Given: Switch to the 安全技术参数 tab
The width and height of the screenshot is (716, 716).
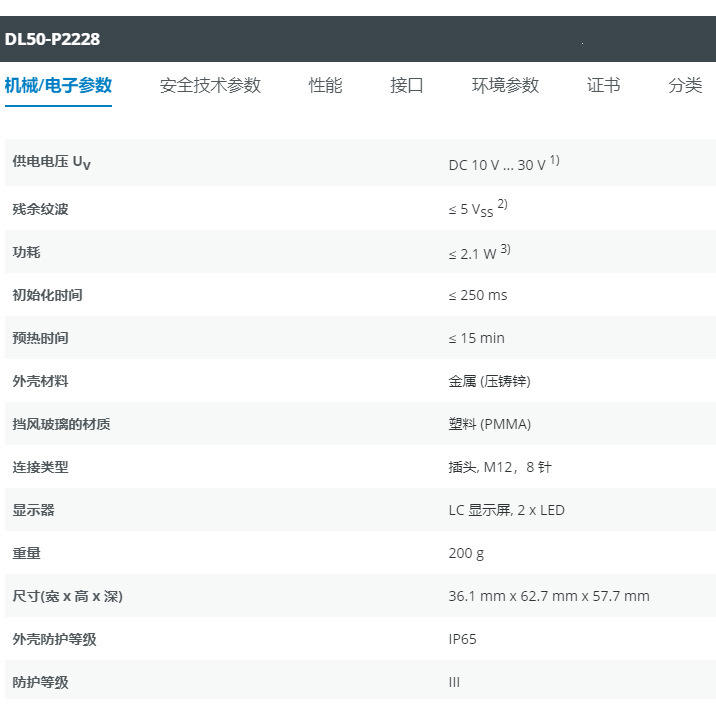Looking at the screenshot, I should 210,85.
